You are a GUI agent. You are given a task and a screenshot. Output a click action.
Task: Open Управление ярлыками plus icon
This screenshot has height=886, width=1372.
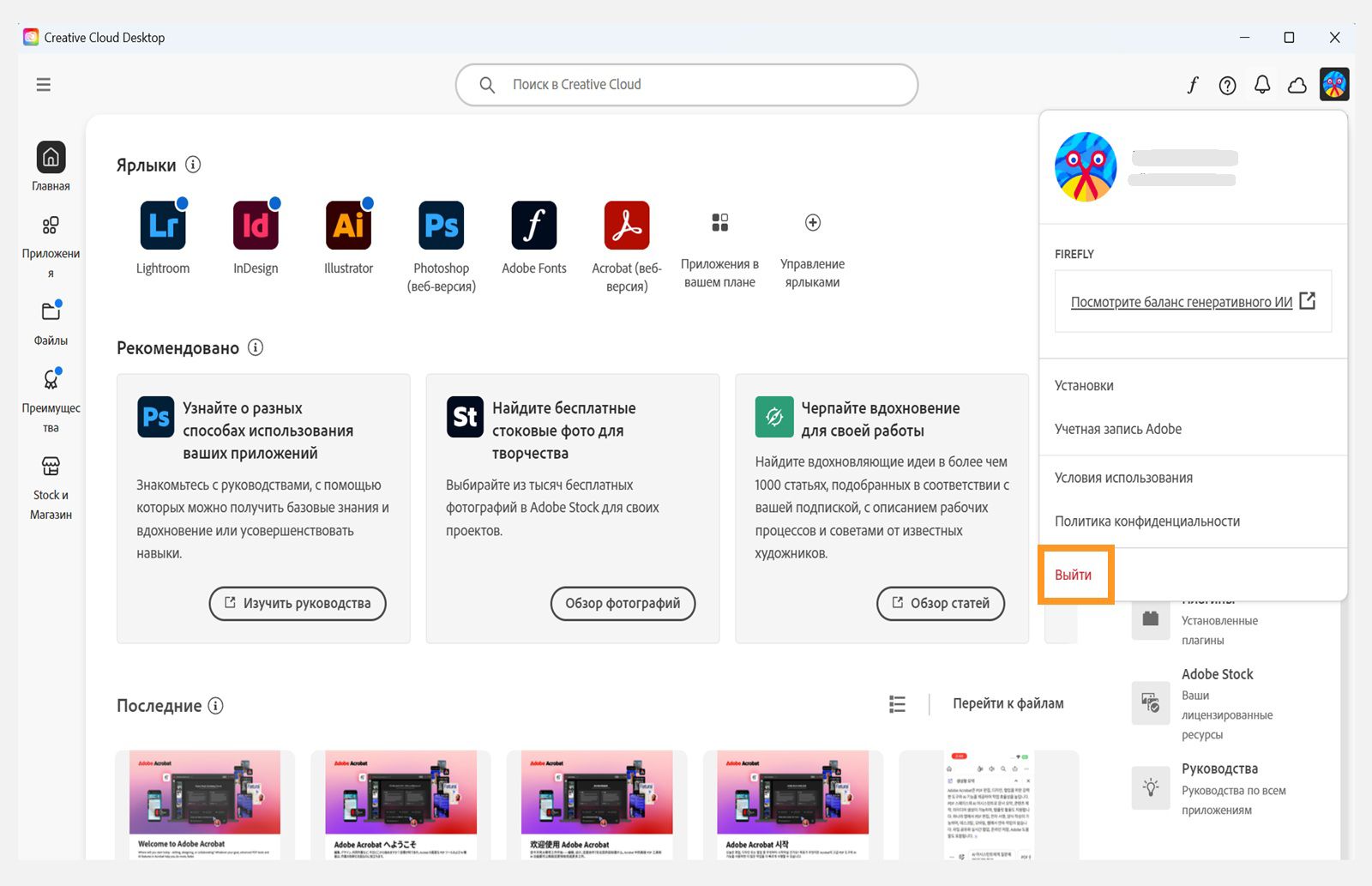click(813, 223)
